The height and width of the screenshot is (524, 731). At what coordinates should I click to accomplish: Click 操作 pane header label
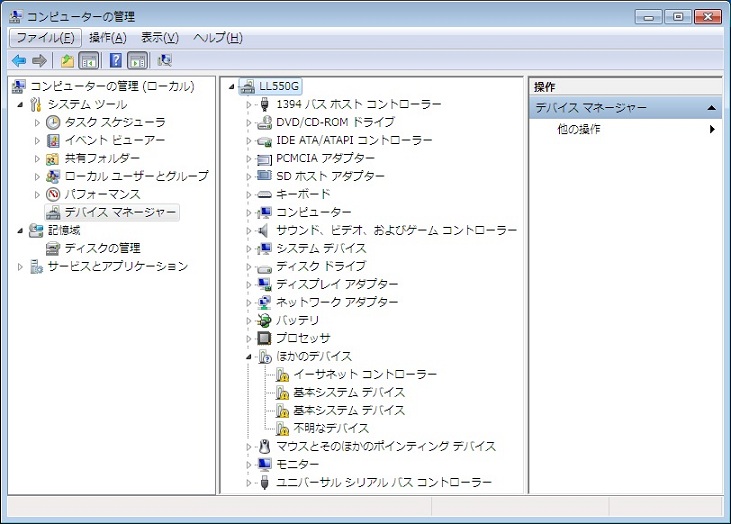point(545,87)
